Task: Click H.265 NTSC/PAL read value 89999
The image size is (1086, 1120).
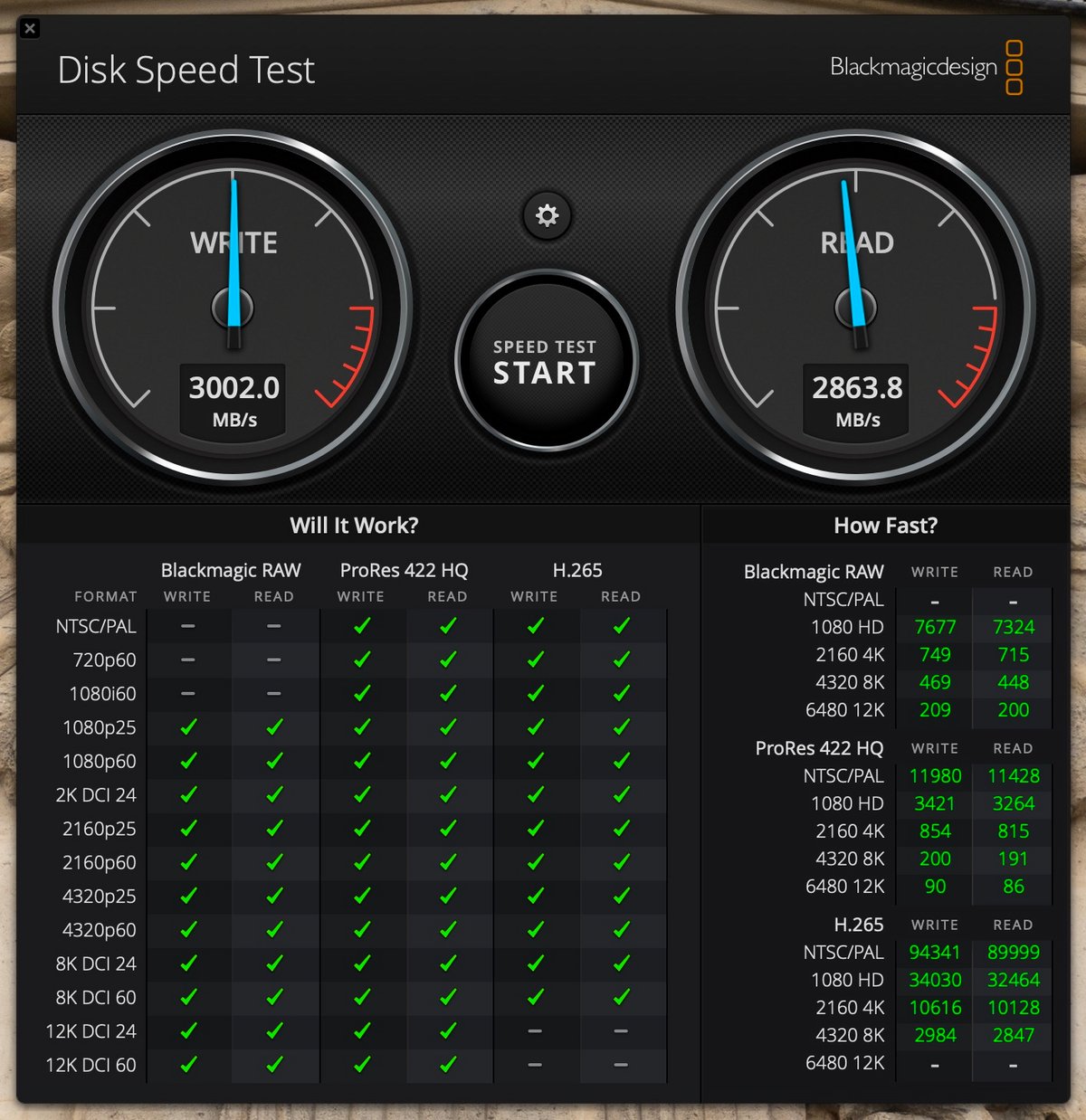Action: point(1014,953)
